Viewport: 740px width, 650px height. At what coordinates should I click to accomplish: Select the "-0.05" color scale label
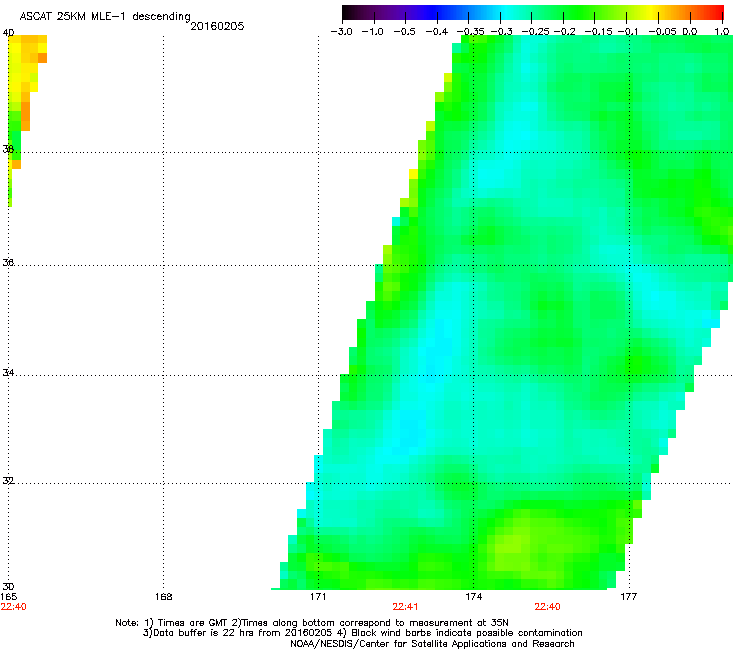coord(662,32)
